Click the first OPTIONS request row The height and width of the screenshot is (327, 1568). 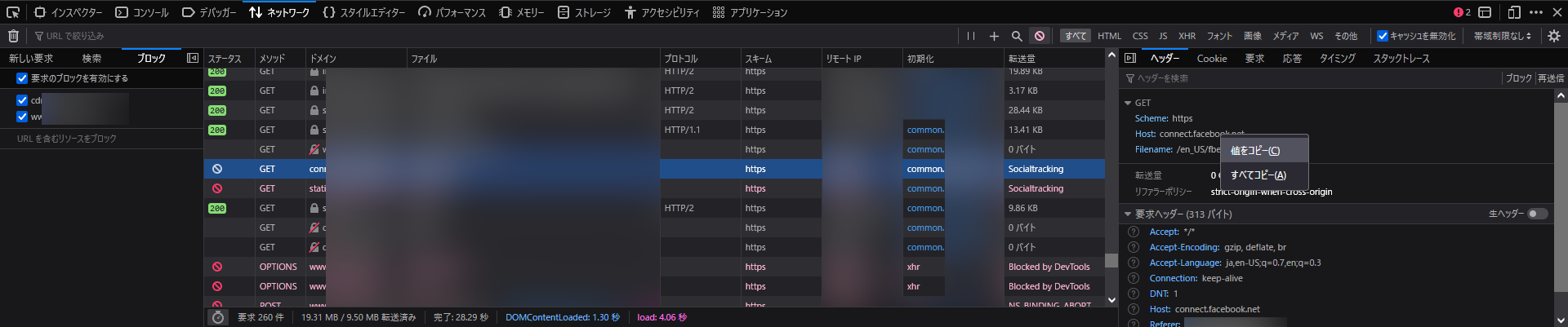(653, 267)
